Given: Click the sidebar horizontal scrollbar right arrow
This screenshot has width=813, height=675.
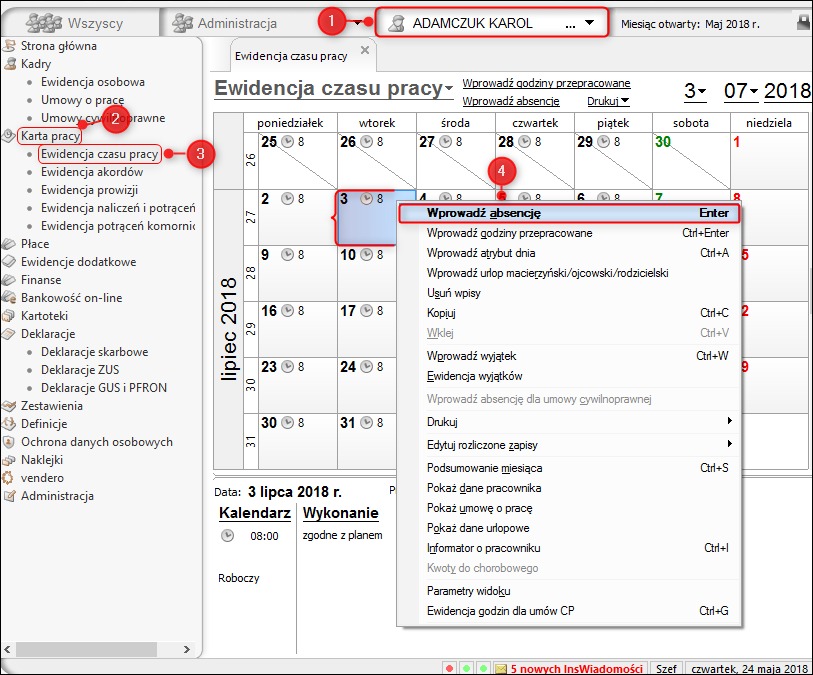Looking at the screenshot, I should point(187,649).
